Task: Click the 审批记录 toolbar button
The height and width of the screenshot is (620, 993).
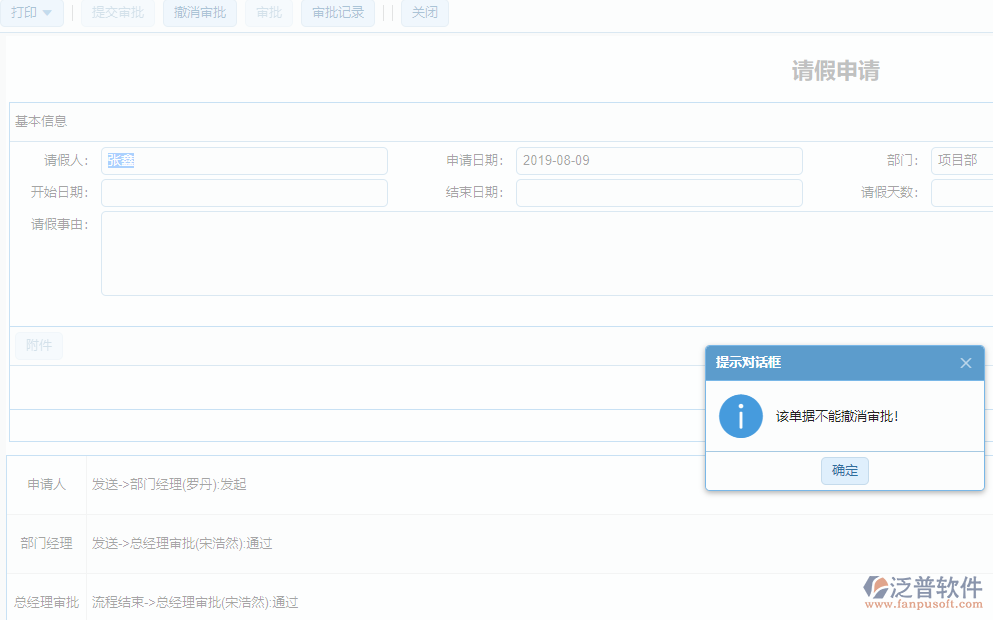Action: click(x=337, y=13)
